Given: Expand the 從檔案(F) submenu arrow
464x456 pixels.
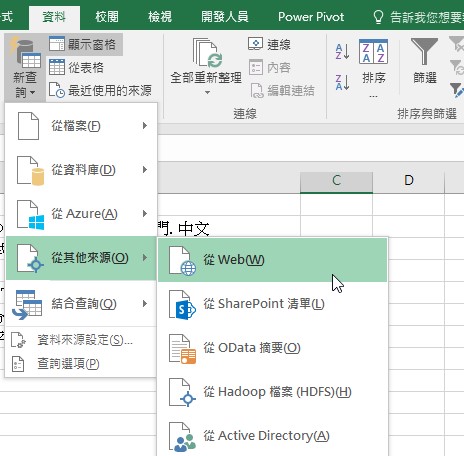Looking at the screenshot, I should (145, 126).
